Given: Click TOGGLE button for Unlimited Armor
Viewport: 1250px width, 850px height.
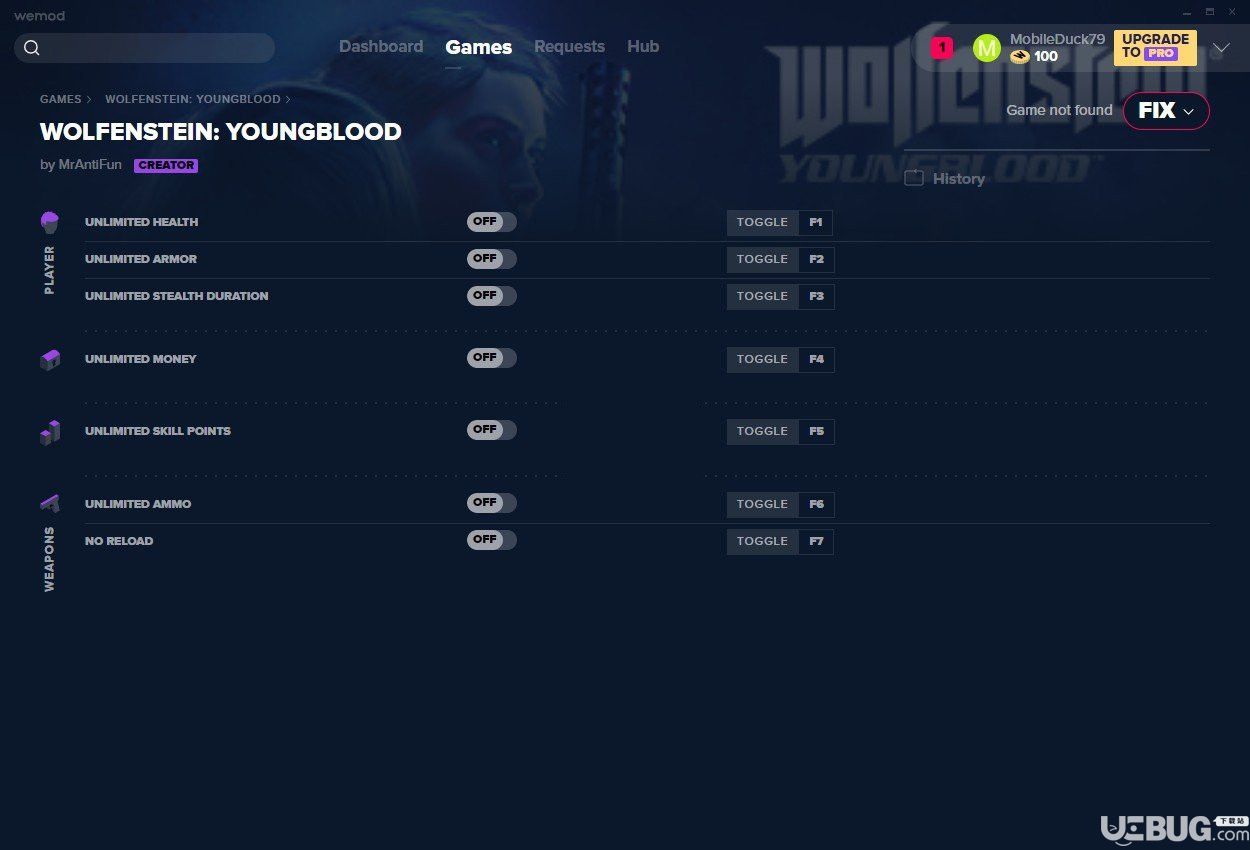Looking at the screenshot, I should click(763, 259).
